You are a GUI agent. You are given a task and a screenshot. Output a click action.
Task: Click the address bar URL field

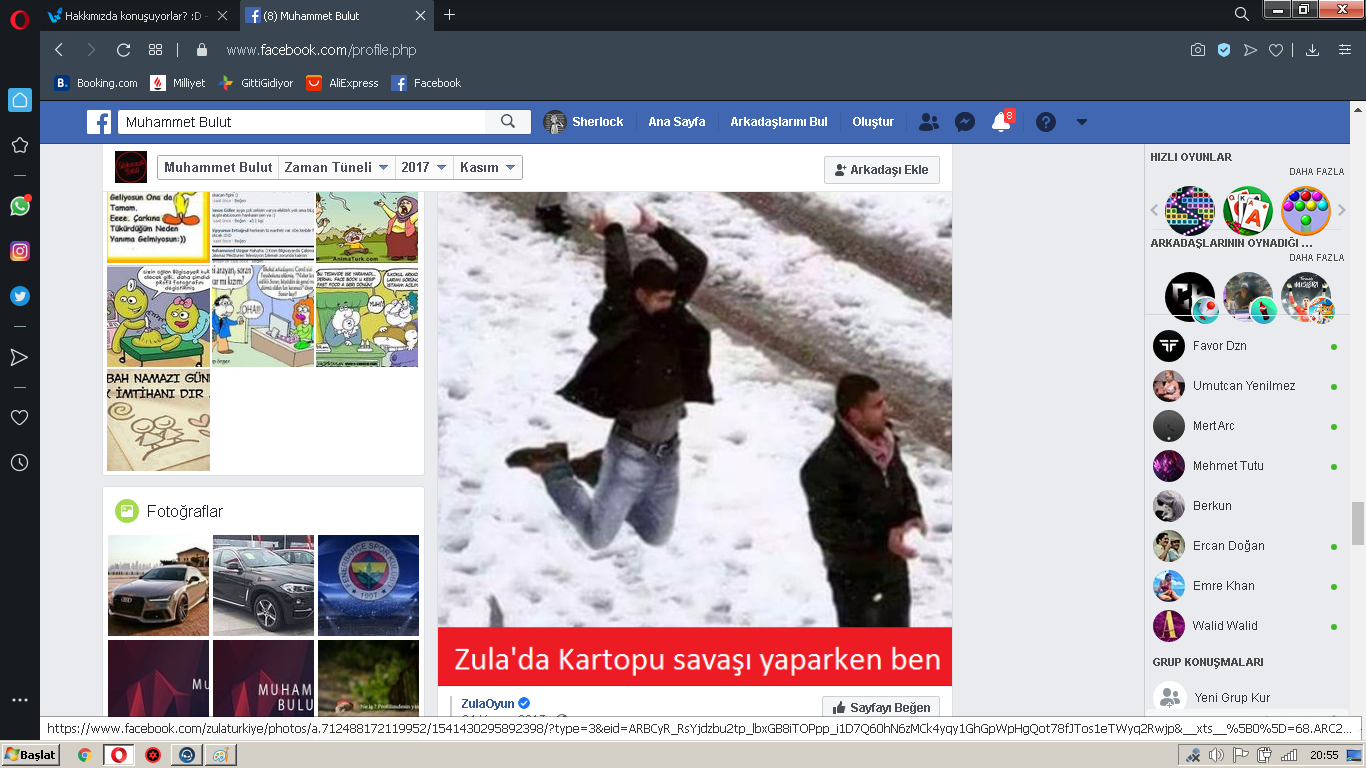[321, 50]
